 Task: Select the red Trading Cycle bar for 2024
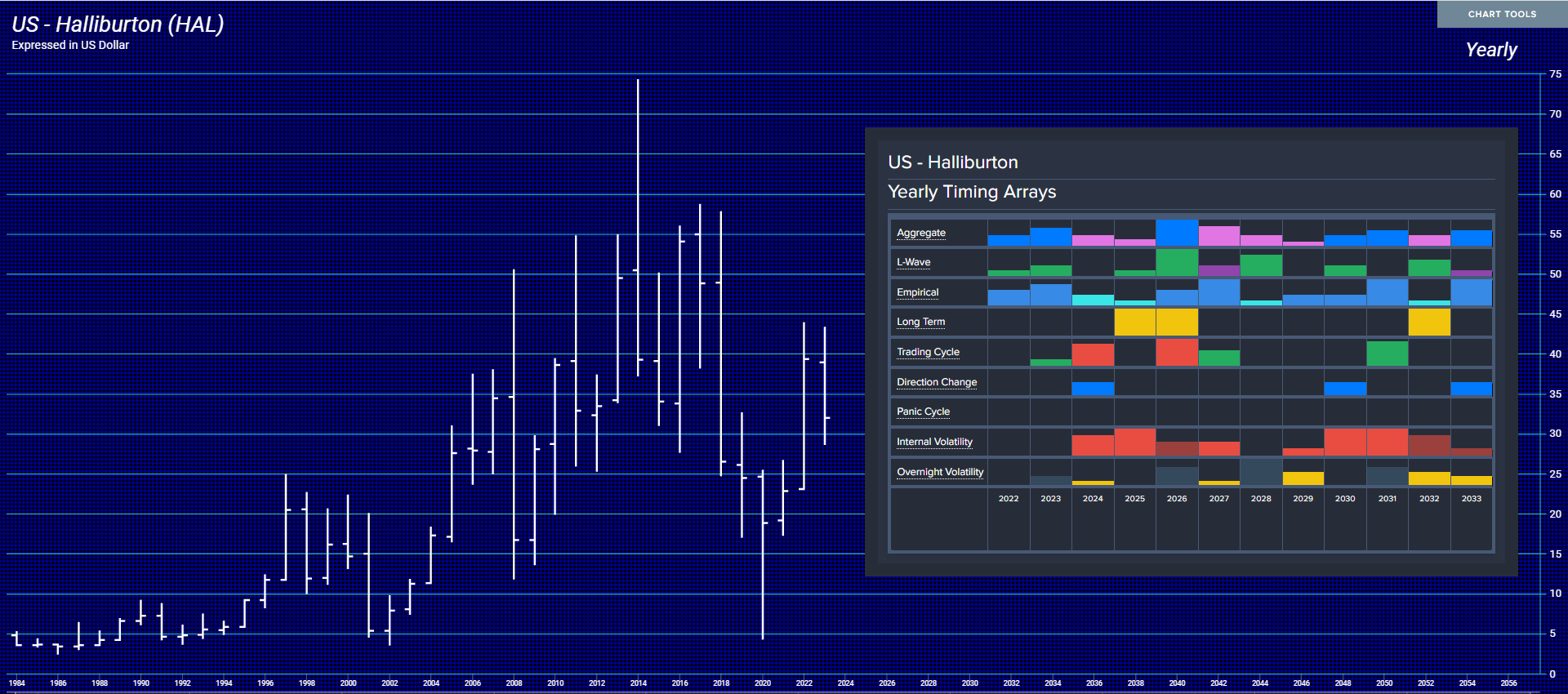point(1093,354)
